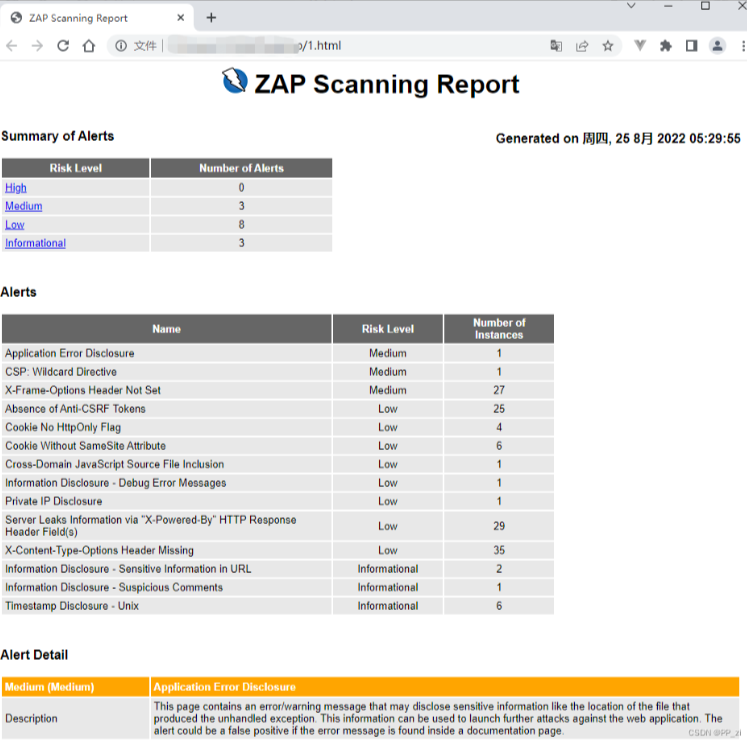Open the High risk level link
This screenshot has width=747, height=740.
tap(16, 188)
